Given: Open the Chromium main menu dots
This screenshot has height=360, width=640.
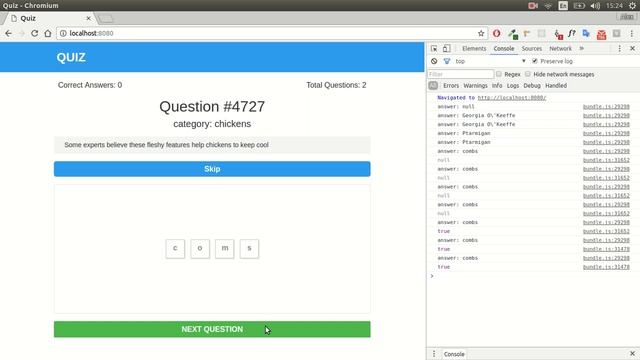Looking at the screenshot, I should (x=631, y=33).
